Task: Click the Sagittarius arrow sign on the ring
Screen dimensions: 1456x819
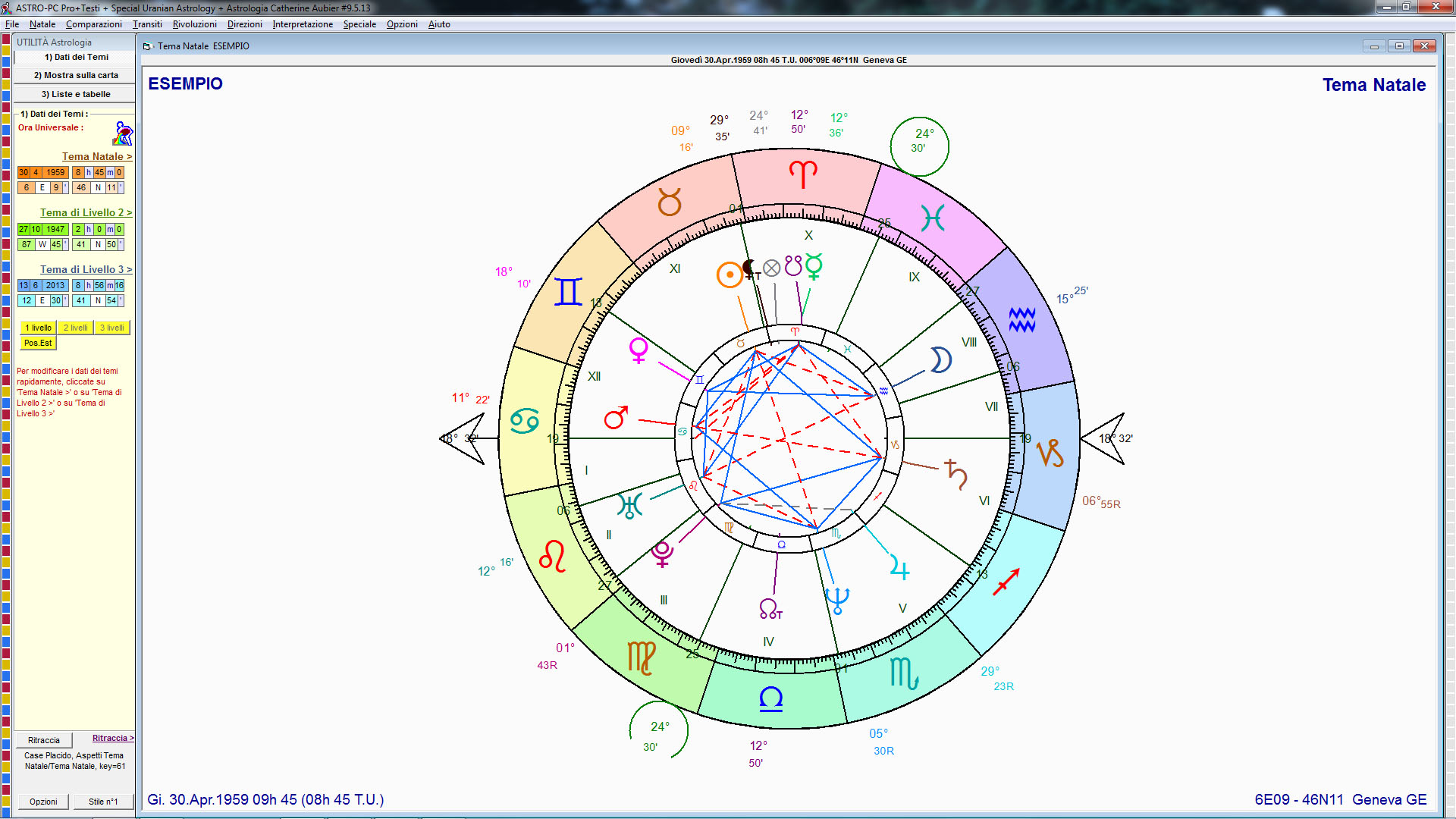Action: [1006, 582]
